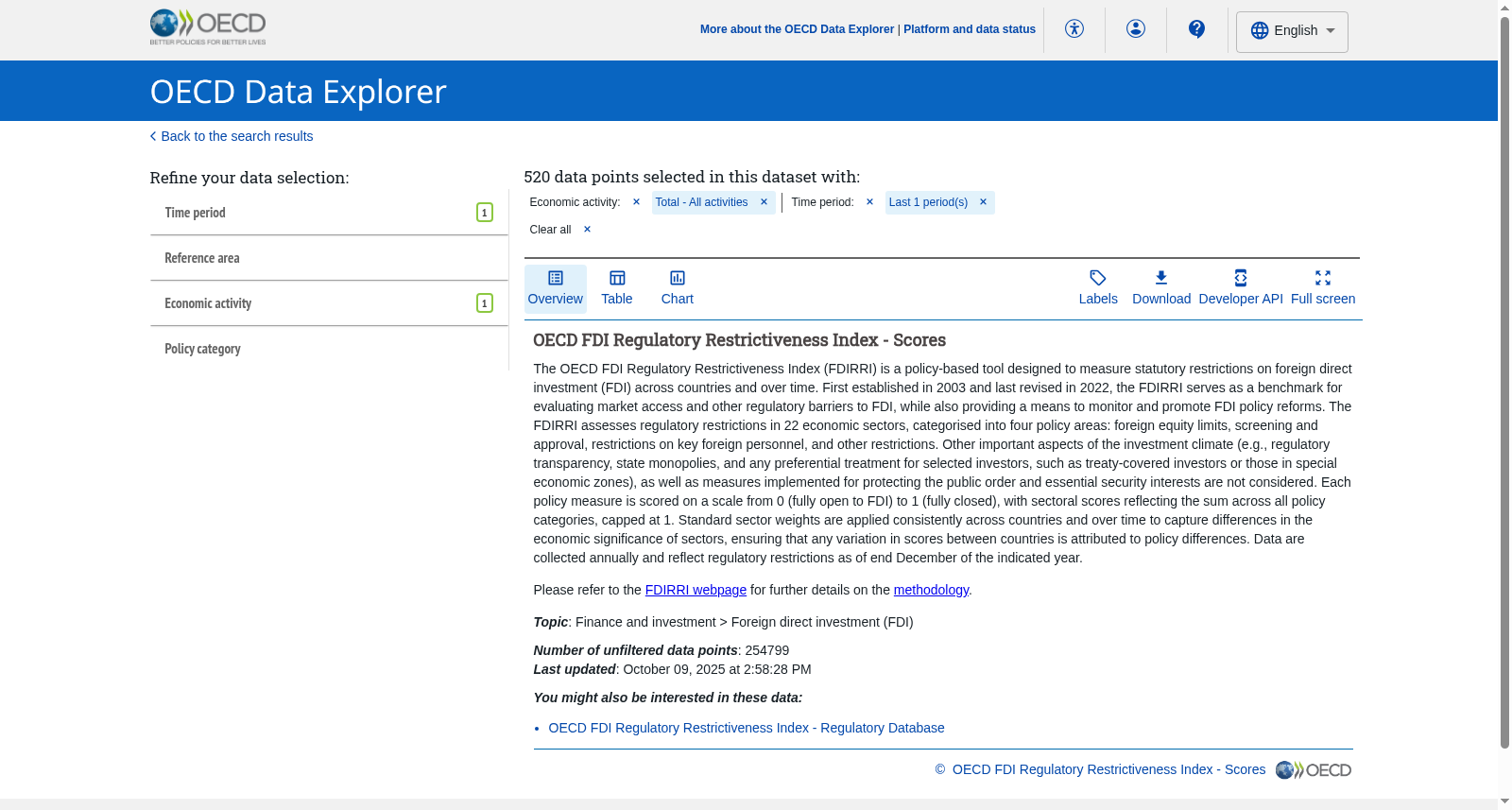Open the user account icon

coord(1136,28)
